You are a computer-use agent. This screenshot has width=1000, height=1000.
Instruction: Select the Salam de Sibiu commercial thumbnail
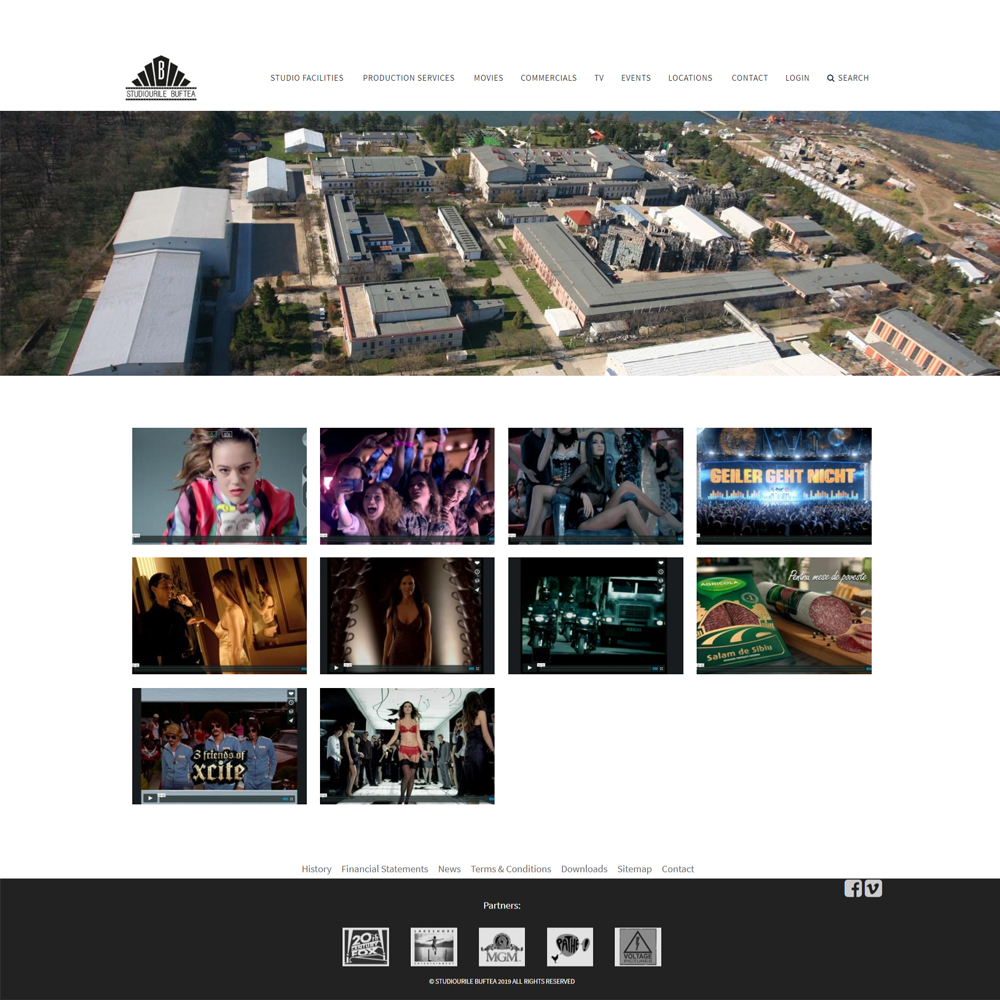pos(783,615)
